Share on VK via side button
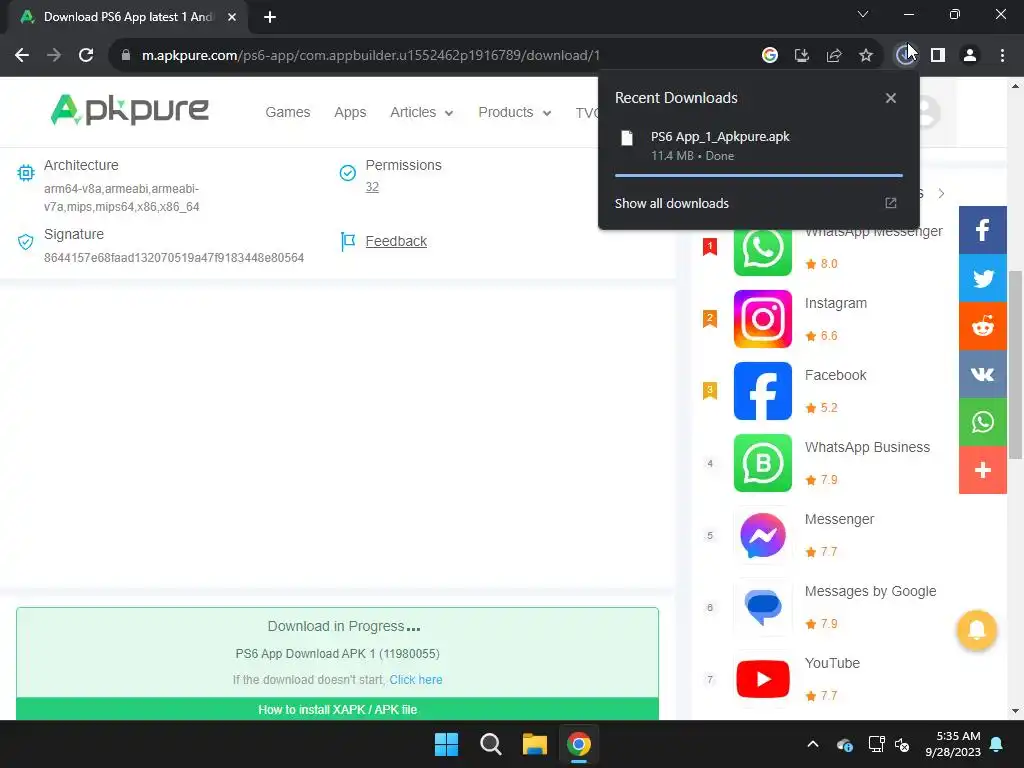Screen dimensions: 1024x768 982,374
